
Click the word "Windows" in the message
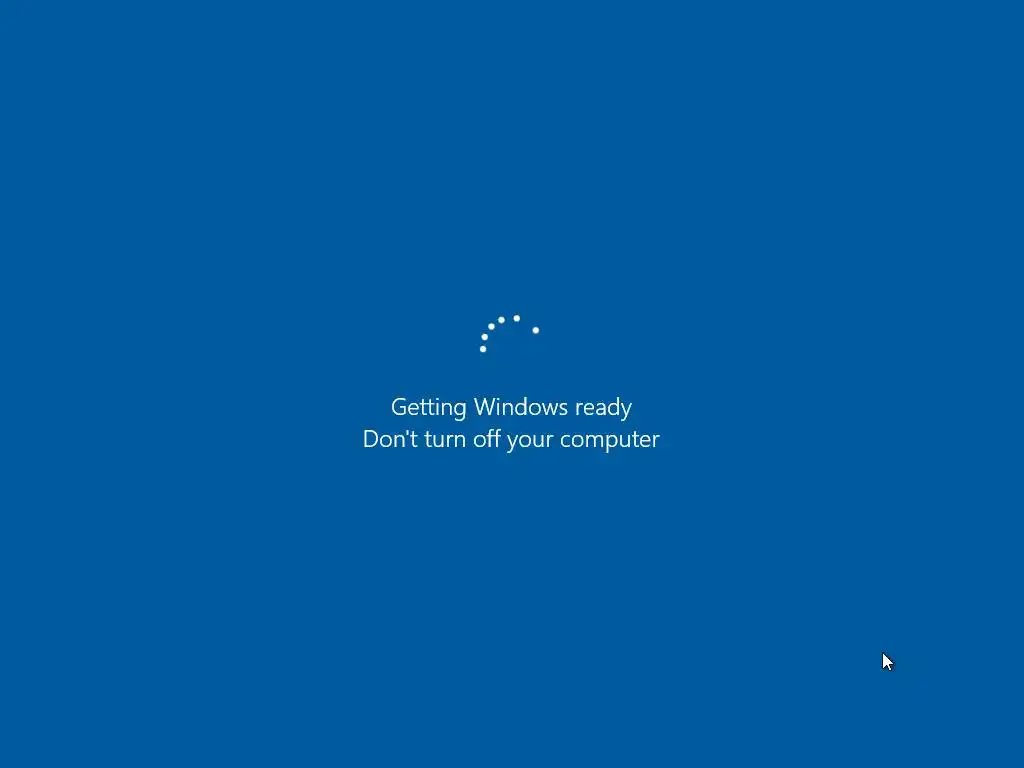coord(520,407)
